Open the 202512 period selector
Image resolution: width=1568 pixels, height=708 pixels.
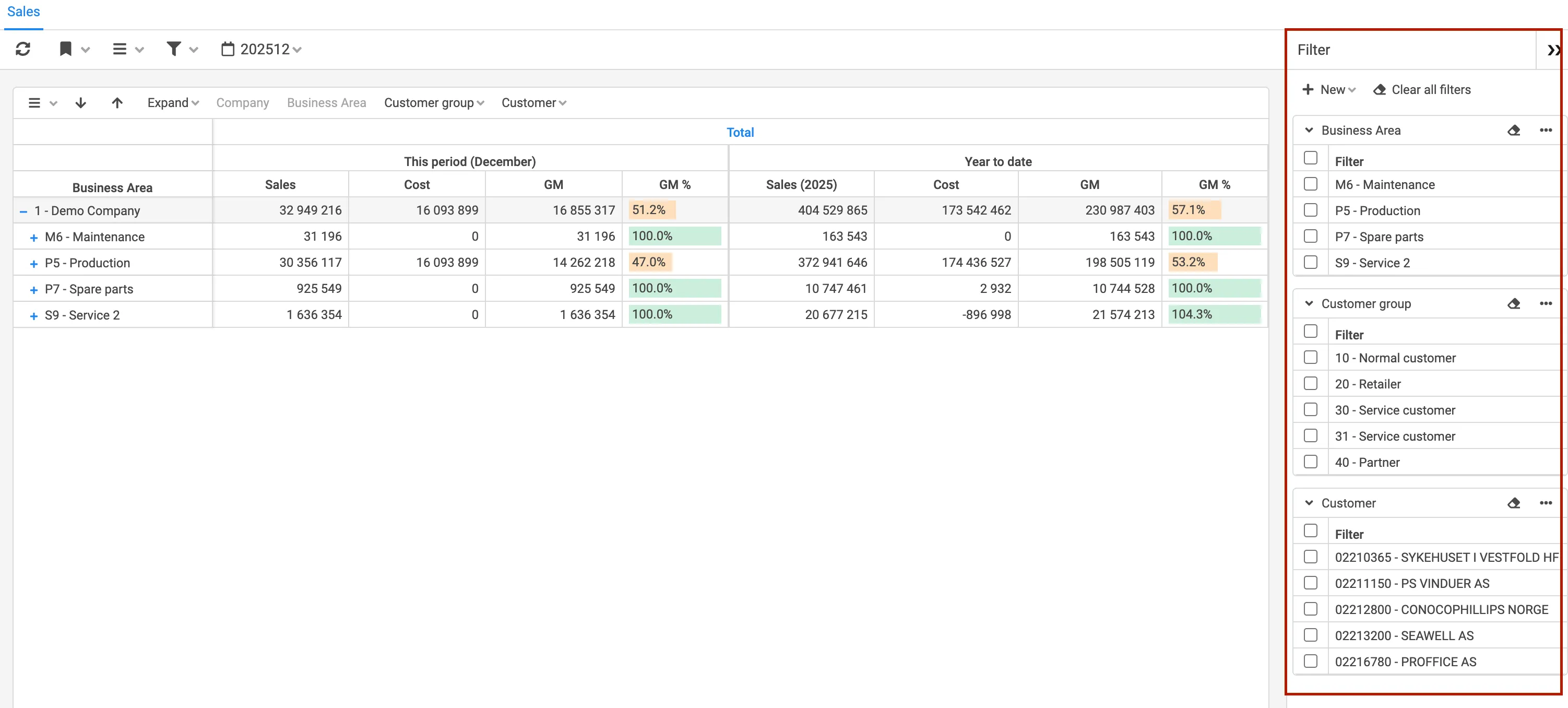click(x=260, y=49)
